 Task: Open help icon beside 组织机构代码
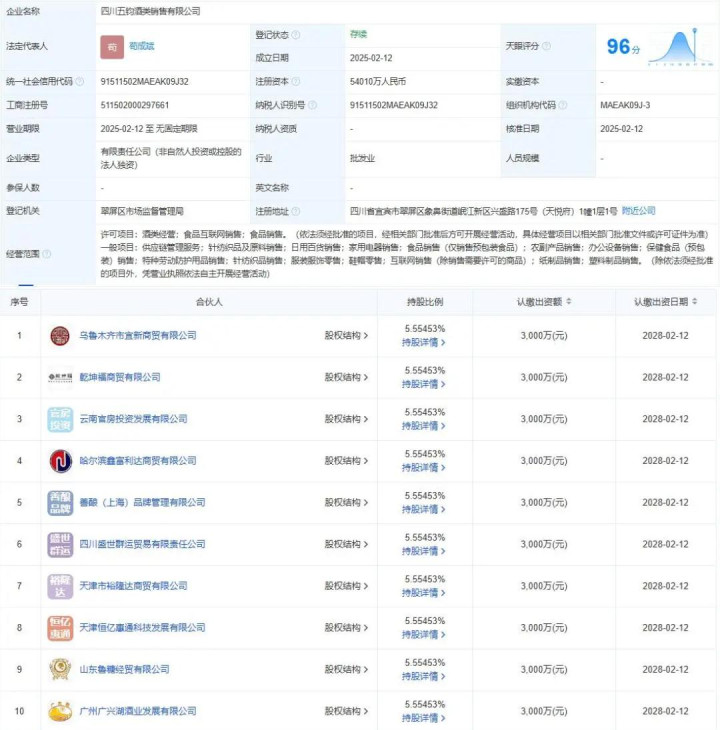click(x=563, y=105)
